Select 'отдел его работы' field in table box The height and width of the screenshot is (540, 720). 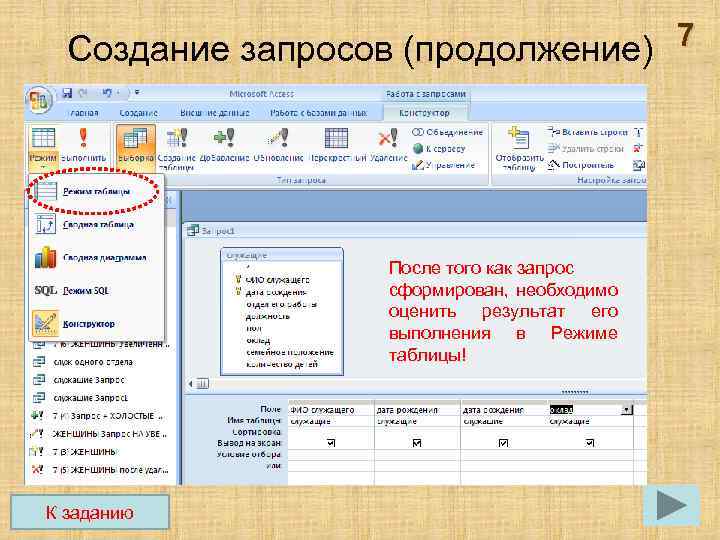click(x=281, y=304)
